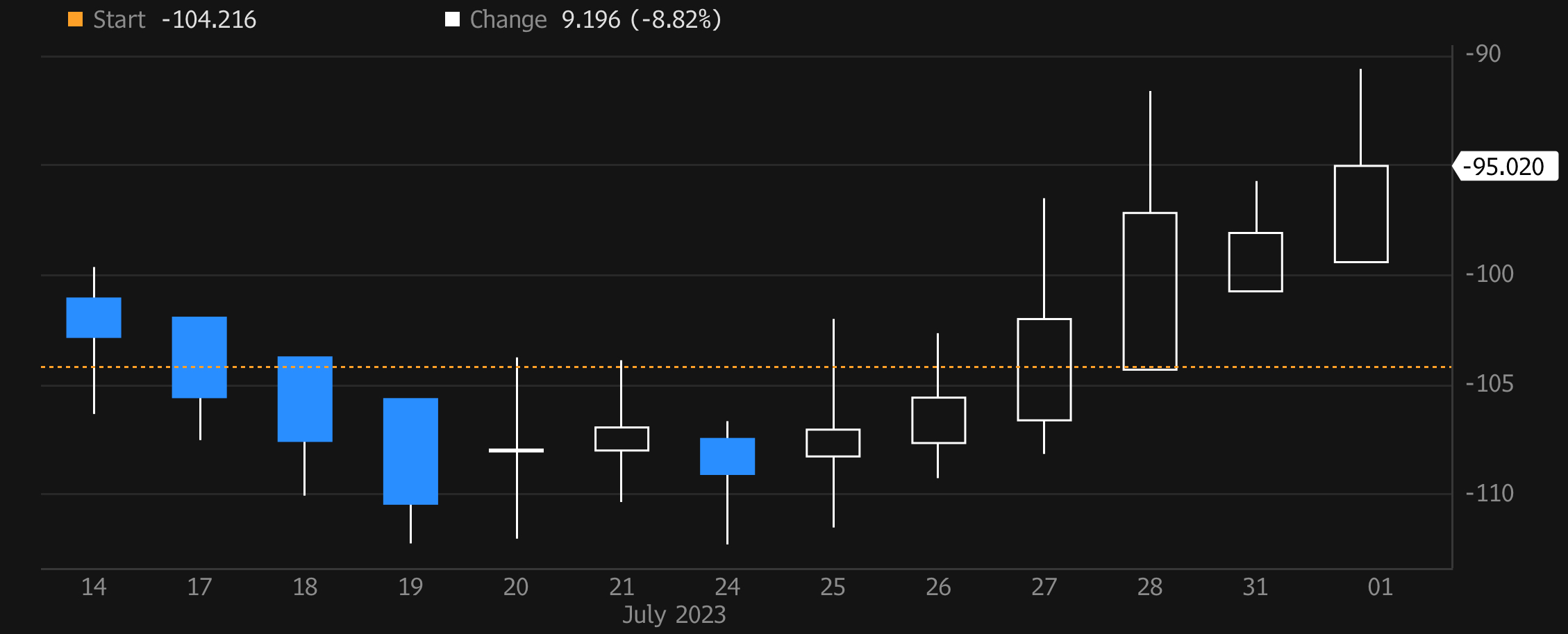Click the x-axis date label 17
The image size is (1568, 634).
(x=199, y=587)
